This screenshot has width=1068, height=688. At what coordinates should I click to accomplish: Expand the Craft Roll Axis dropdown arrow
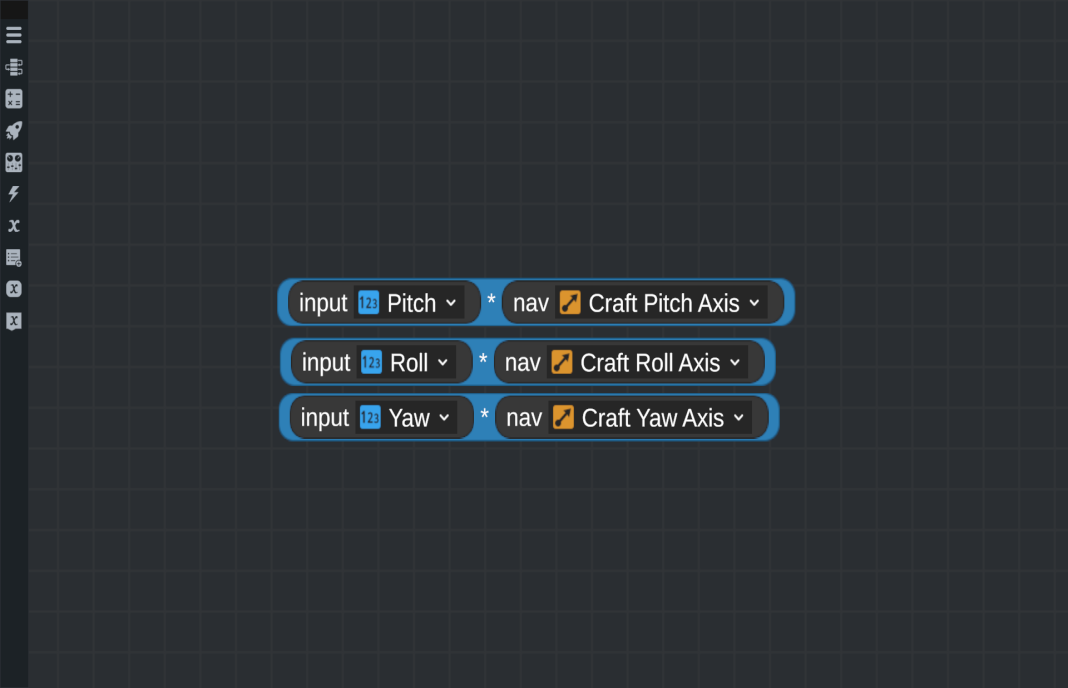tap(735, 363)
